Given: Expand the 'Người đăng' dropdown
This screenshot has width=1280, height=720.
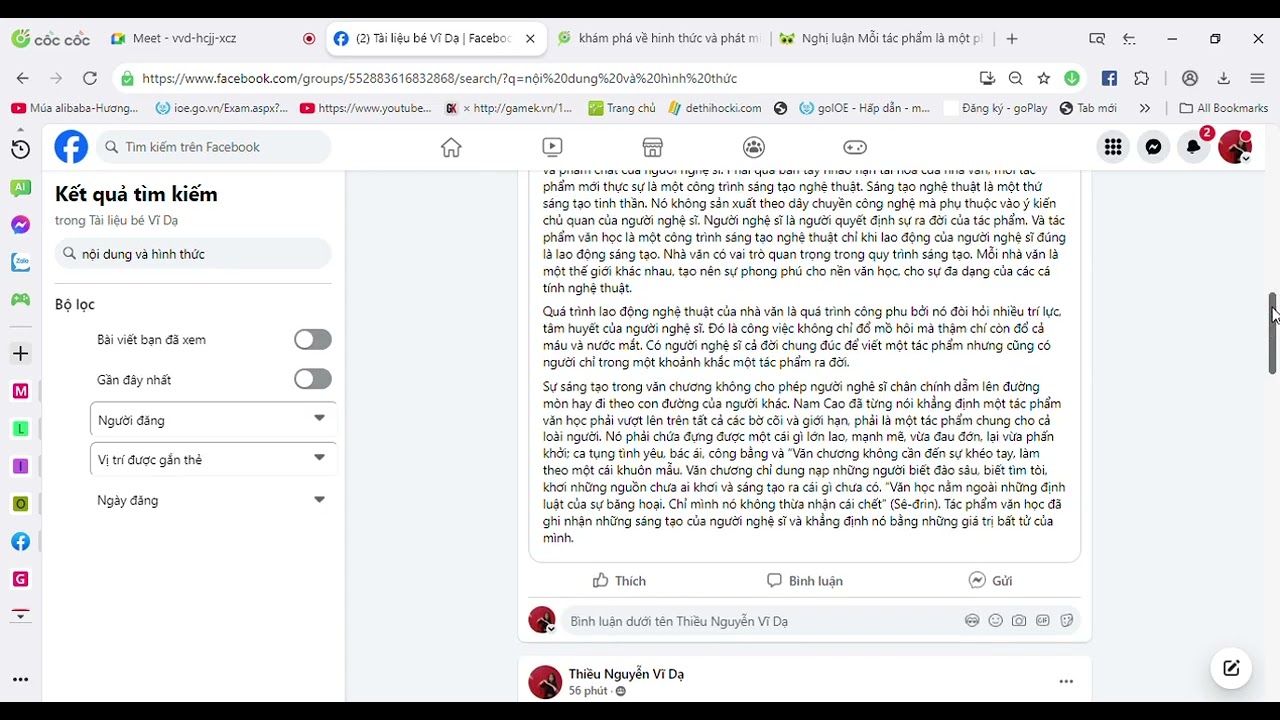Looking at the screenshot, I should [x=213, y=420].
